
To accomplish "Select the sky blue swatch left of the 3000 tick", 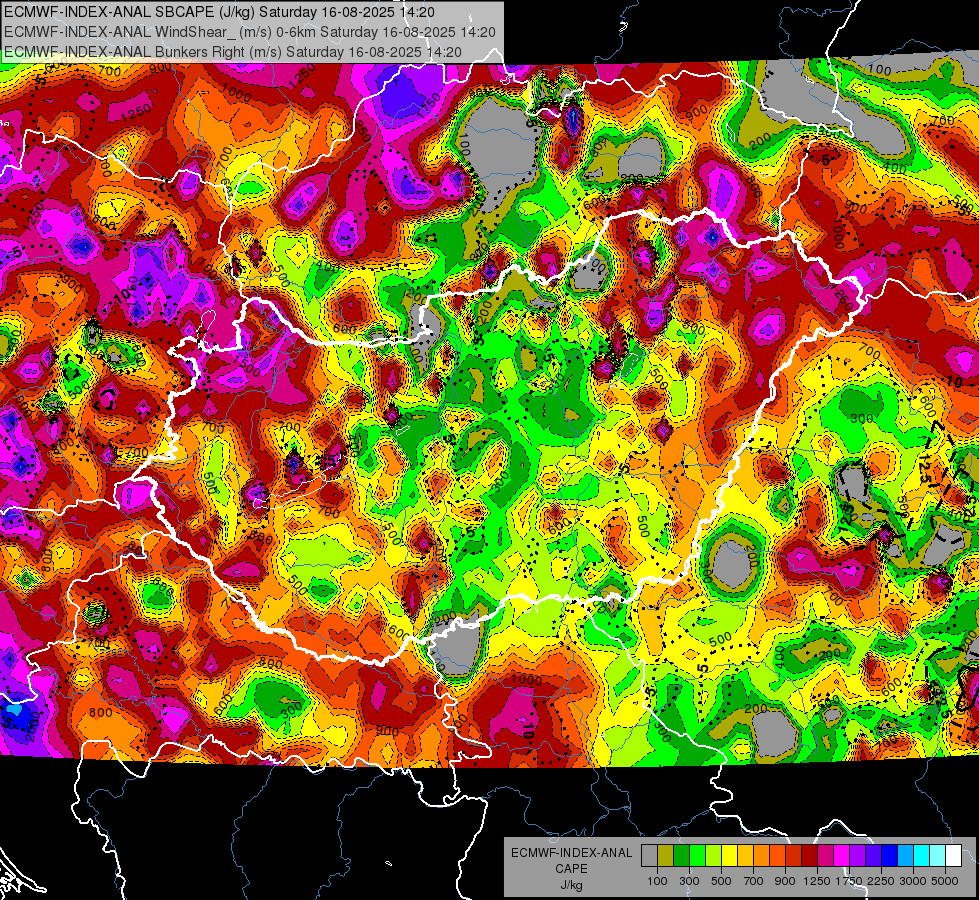I will (906, 856).
